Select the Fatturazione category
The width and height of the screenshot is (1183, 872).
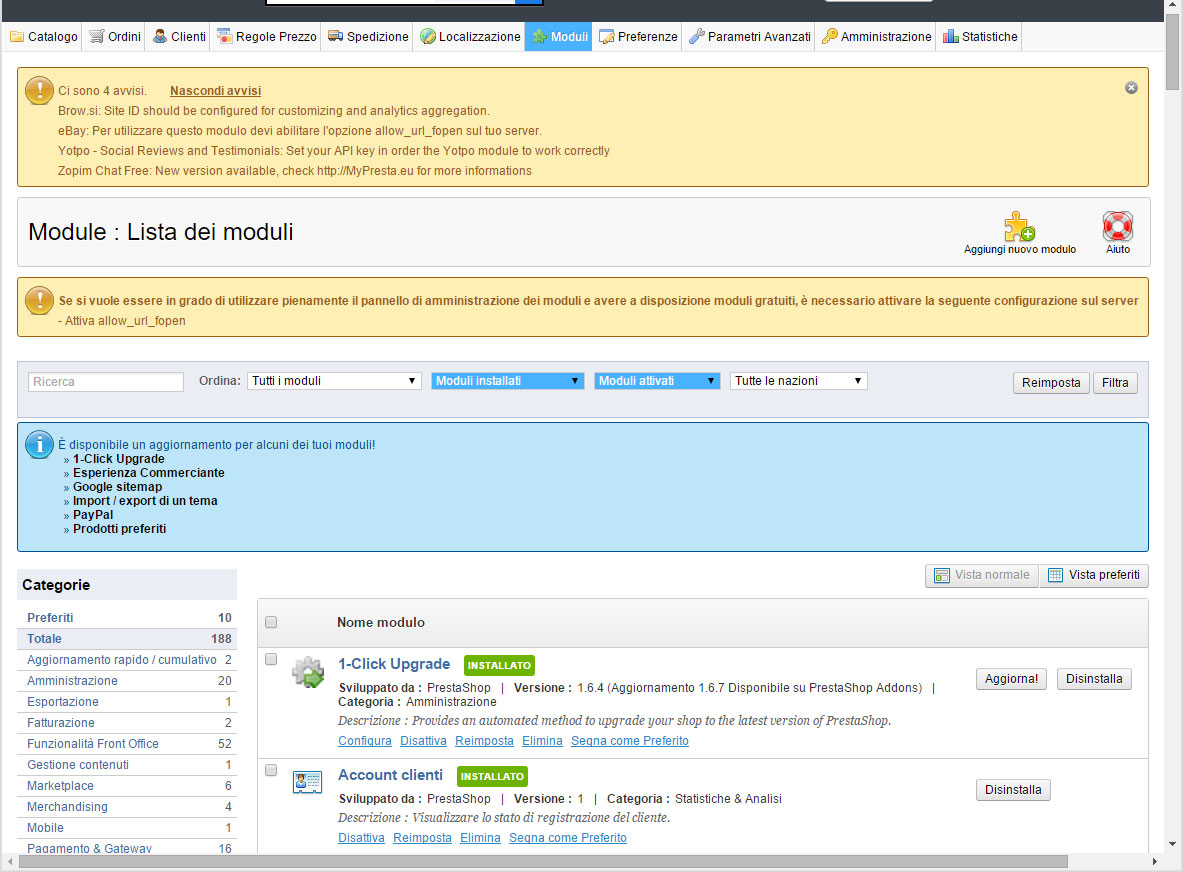click(x=127, y=723)
